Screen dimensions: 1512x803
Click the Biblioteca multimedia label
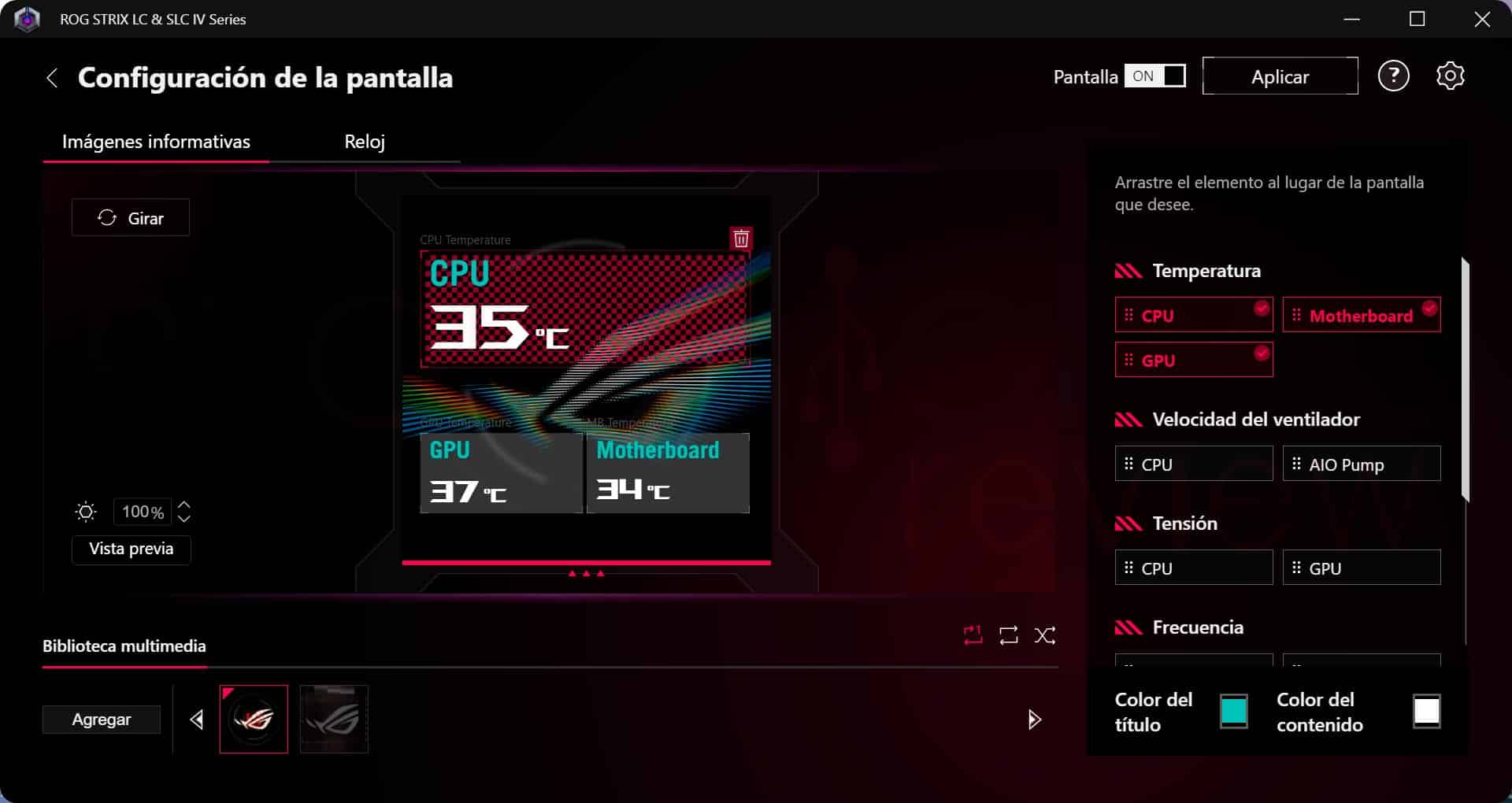(124, 646)
